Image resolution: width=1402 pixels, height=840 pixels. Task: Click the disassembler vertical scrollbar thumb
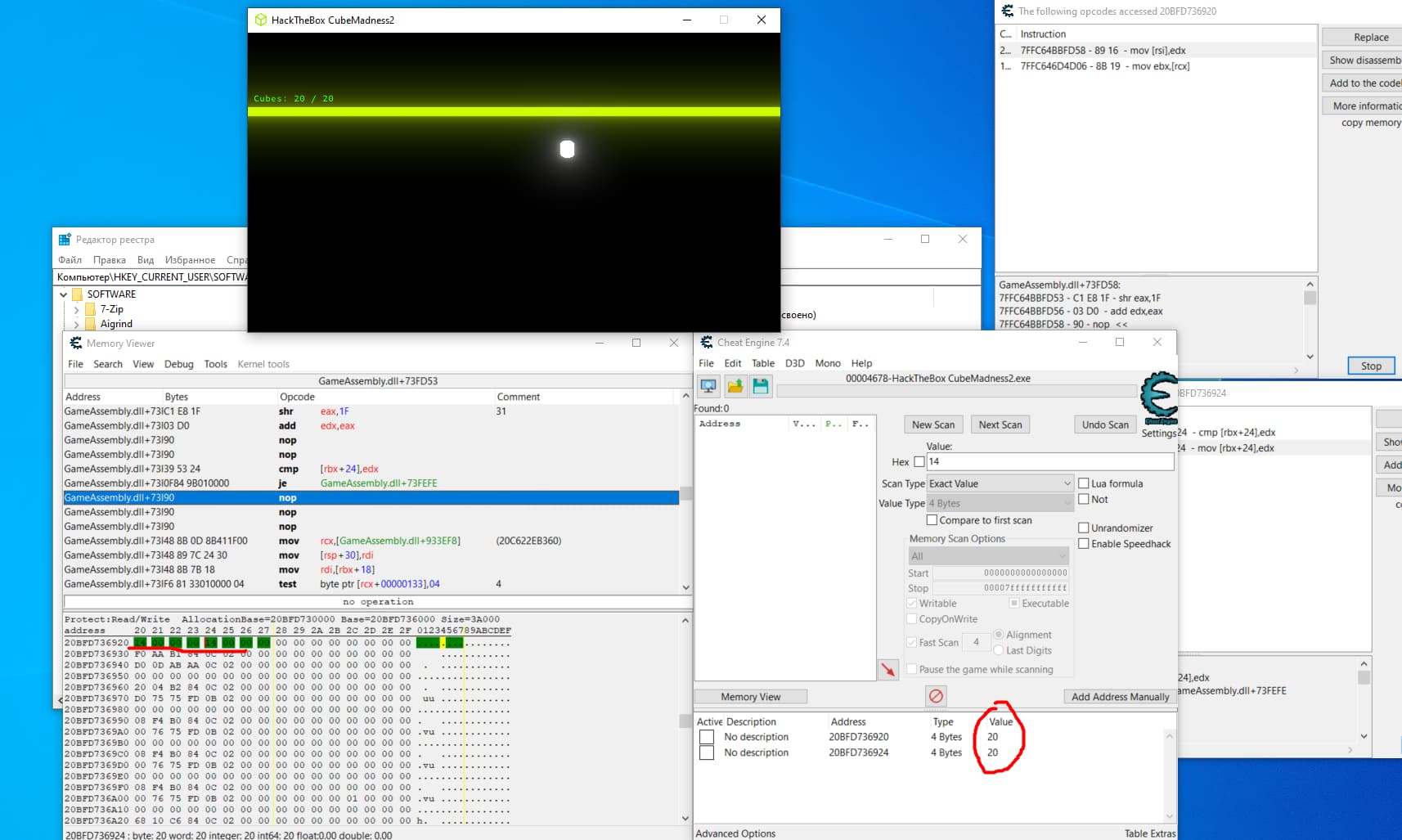point(686,493)
